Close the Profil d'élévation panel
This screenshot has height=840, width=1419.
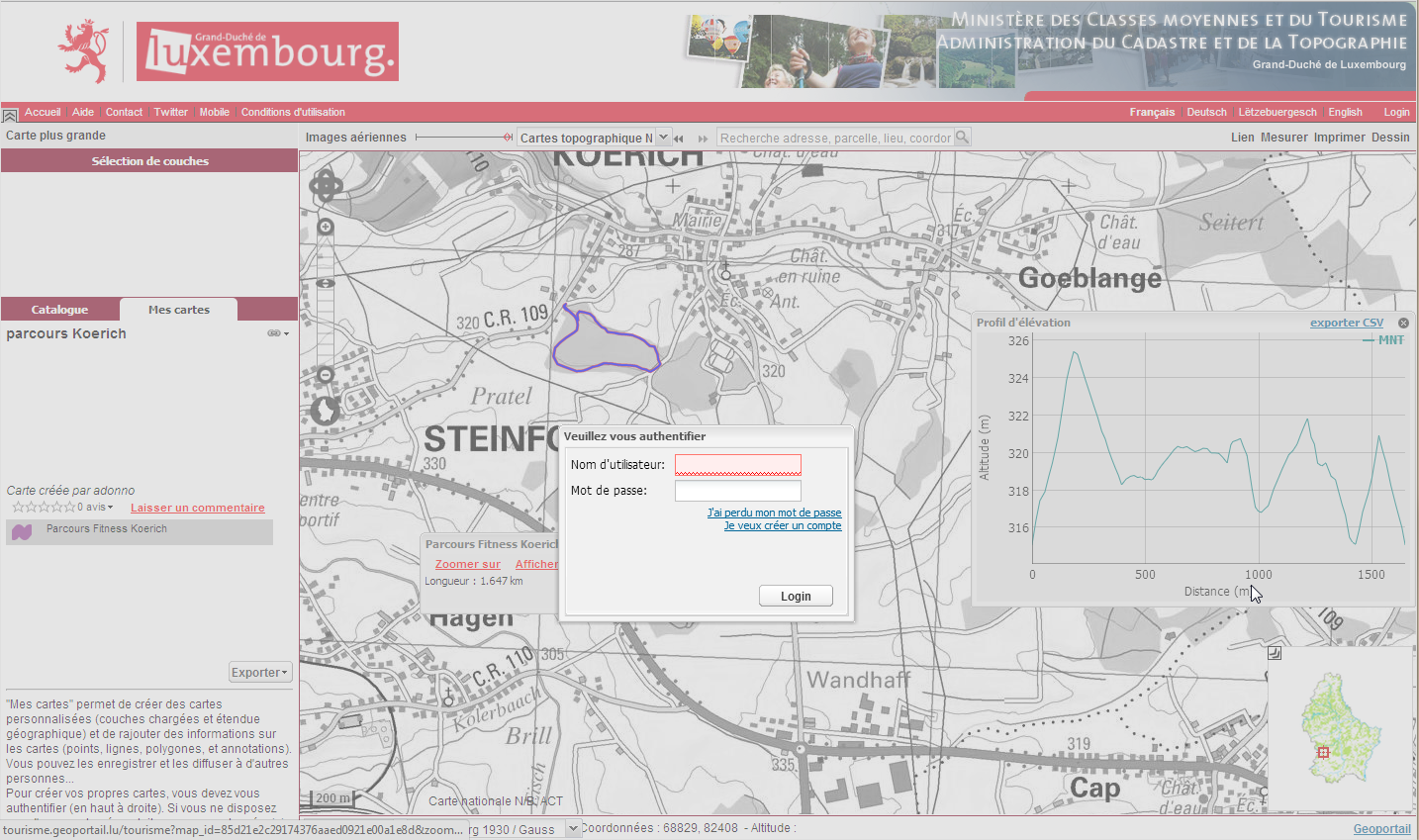pyautogui.click(x=1403, y=323)
